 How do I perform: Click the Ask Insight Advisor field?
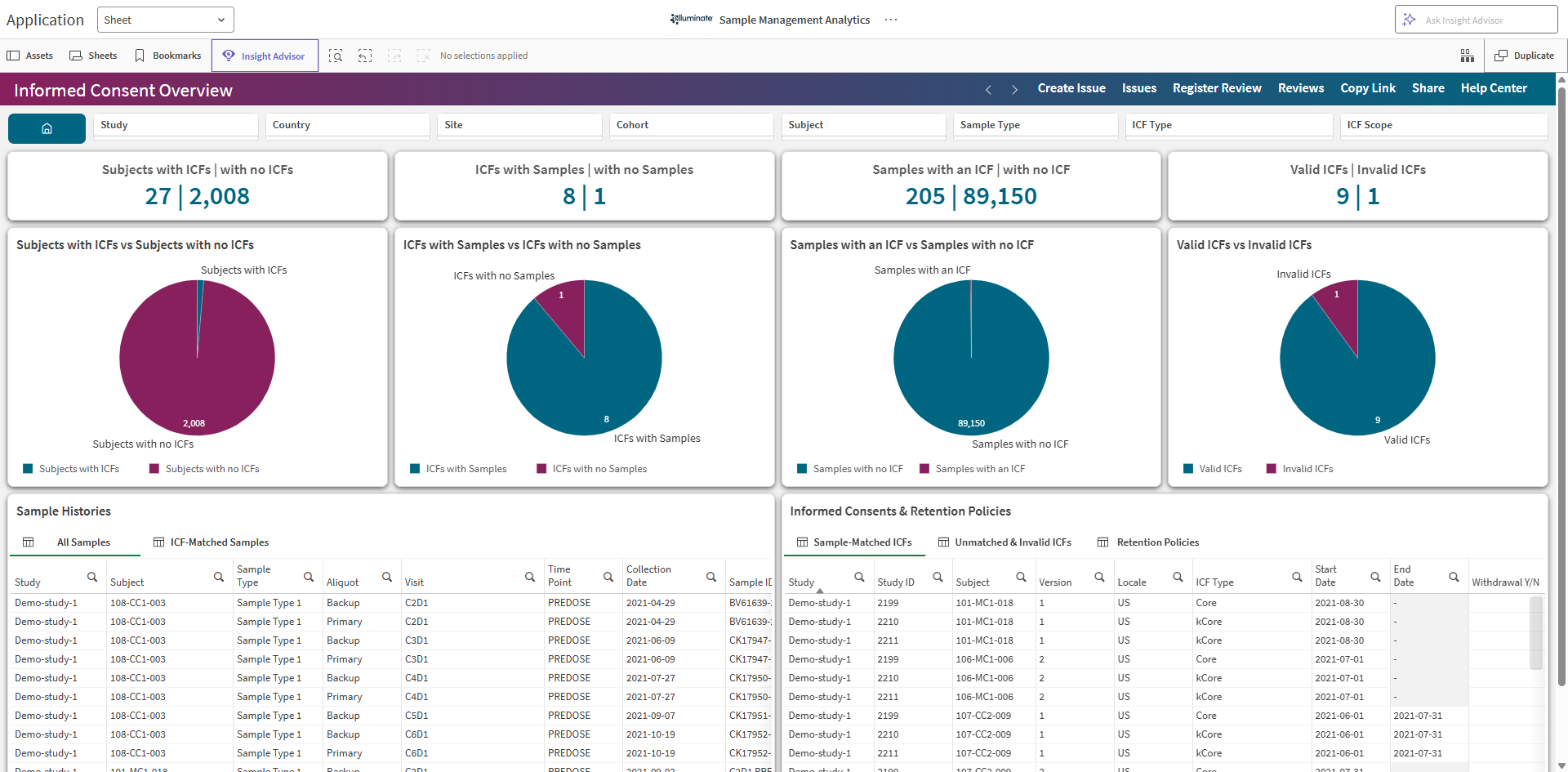pos(1476,20)
